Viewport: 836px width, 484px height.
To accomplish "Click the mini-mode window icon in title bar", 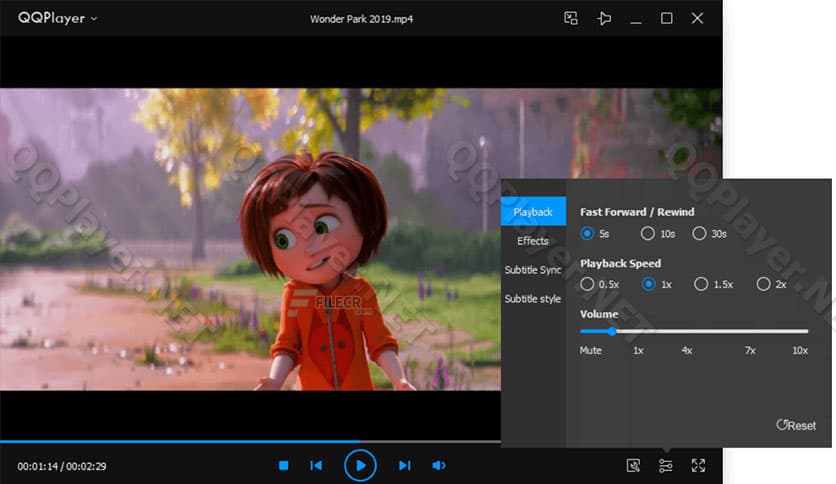I will [x=570, y=18].
